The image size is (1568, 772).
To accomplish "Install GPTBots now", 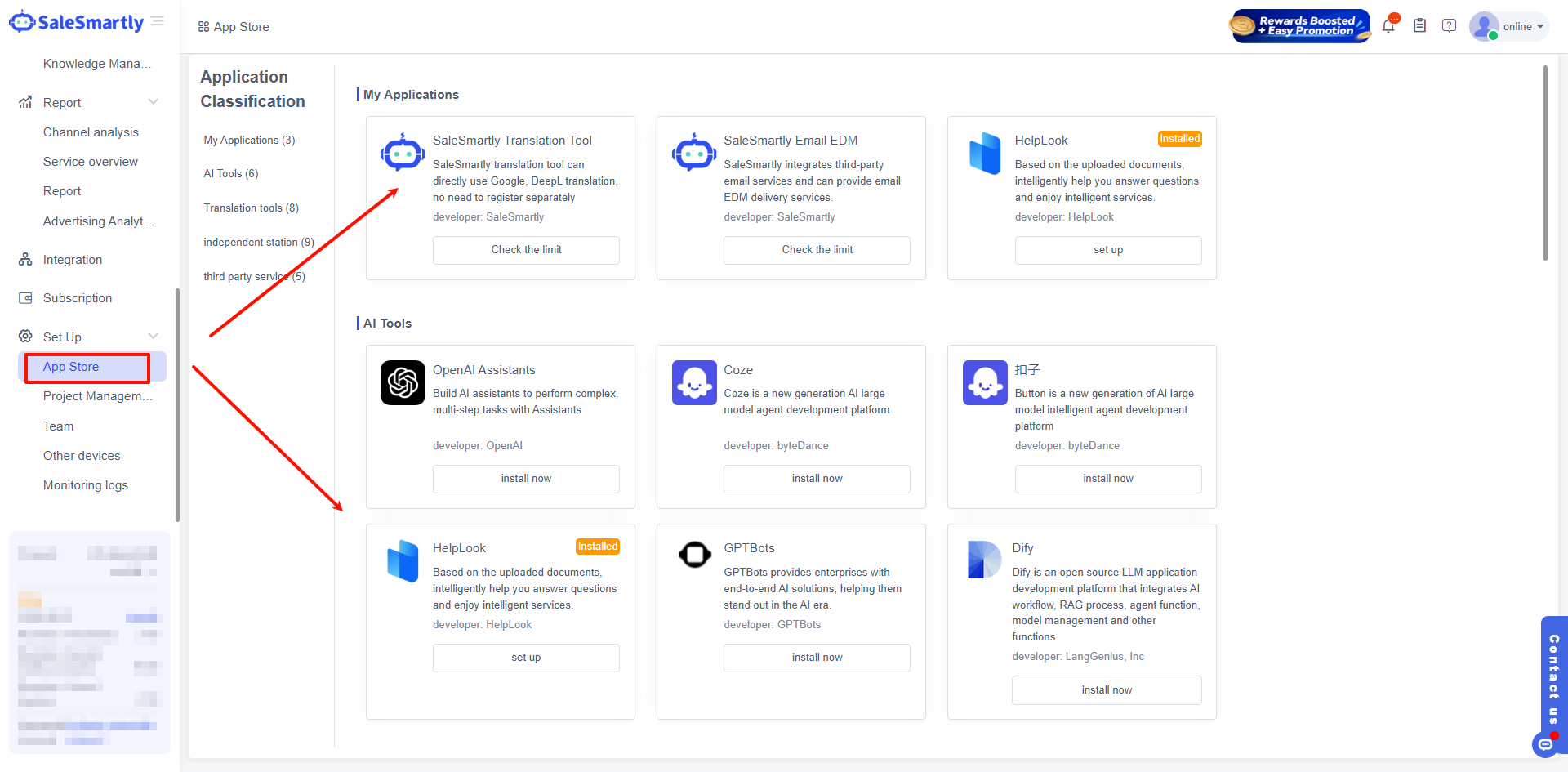I will click(x=817, y=658).
